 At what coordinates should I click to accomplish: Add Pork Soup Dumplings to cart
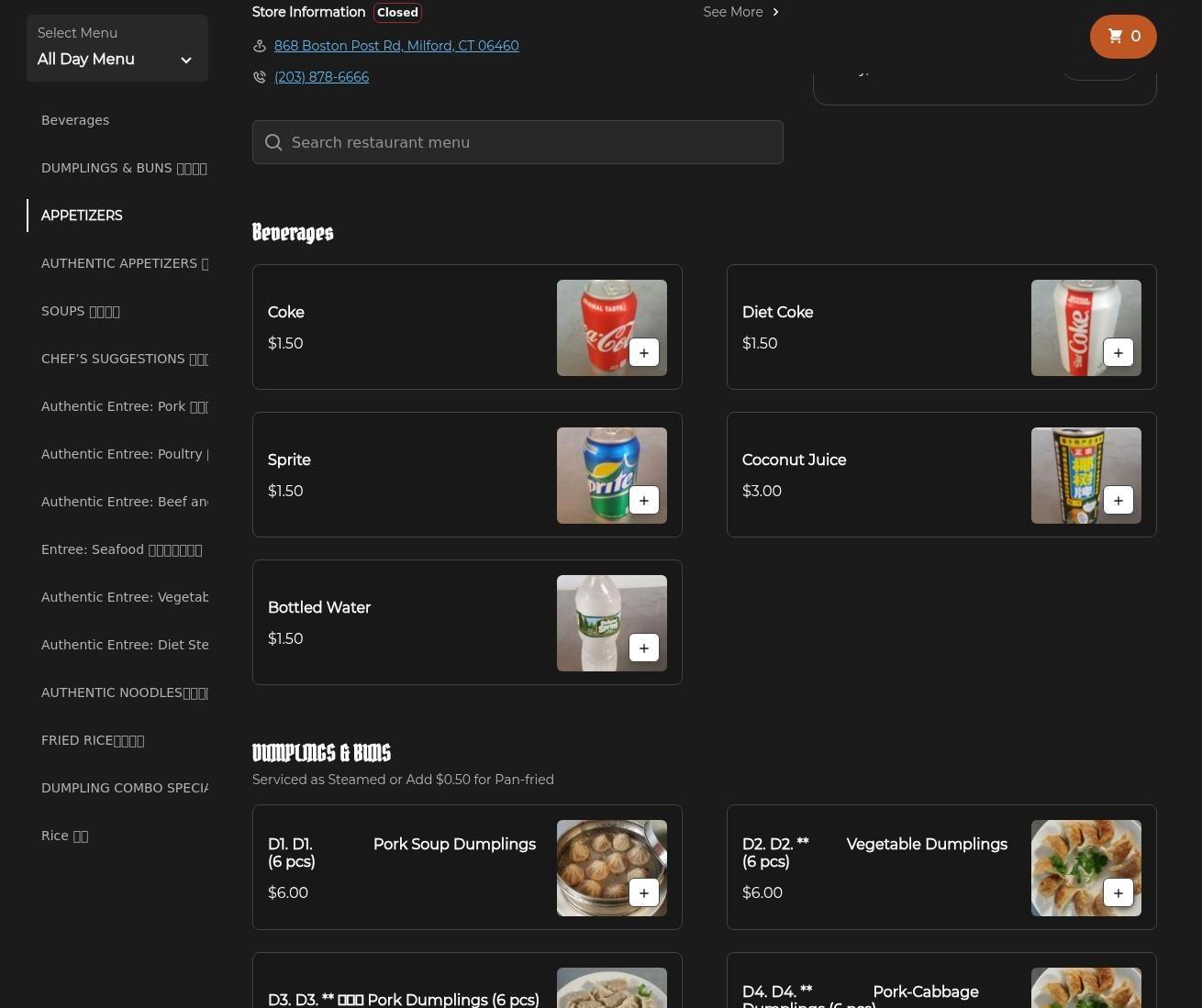tap(643, 893)
